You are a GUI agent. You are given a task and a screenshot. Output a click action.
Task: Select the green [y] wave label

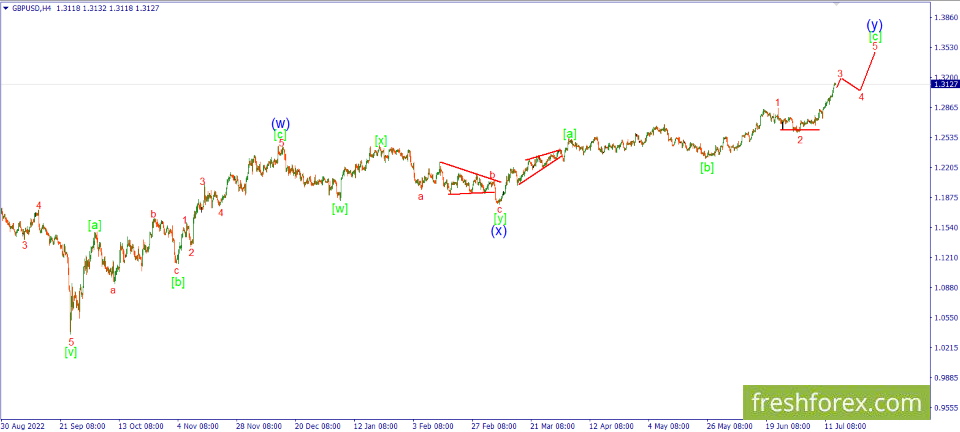coord(500,218)
